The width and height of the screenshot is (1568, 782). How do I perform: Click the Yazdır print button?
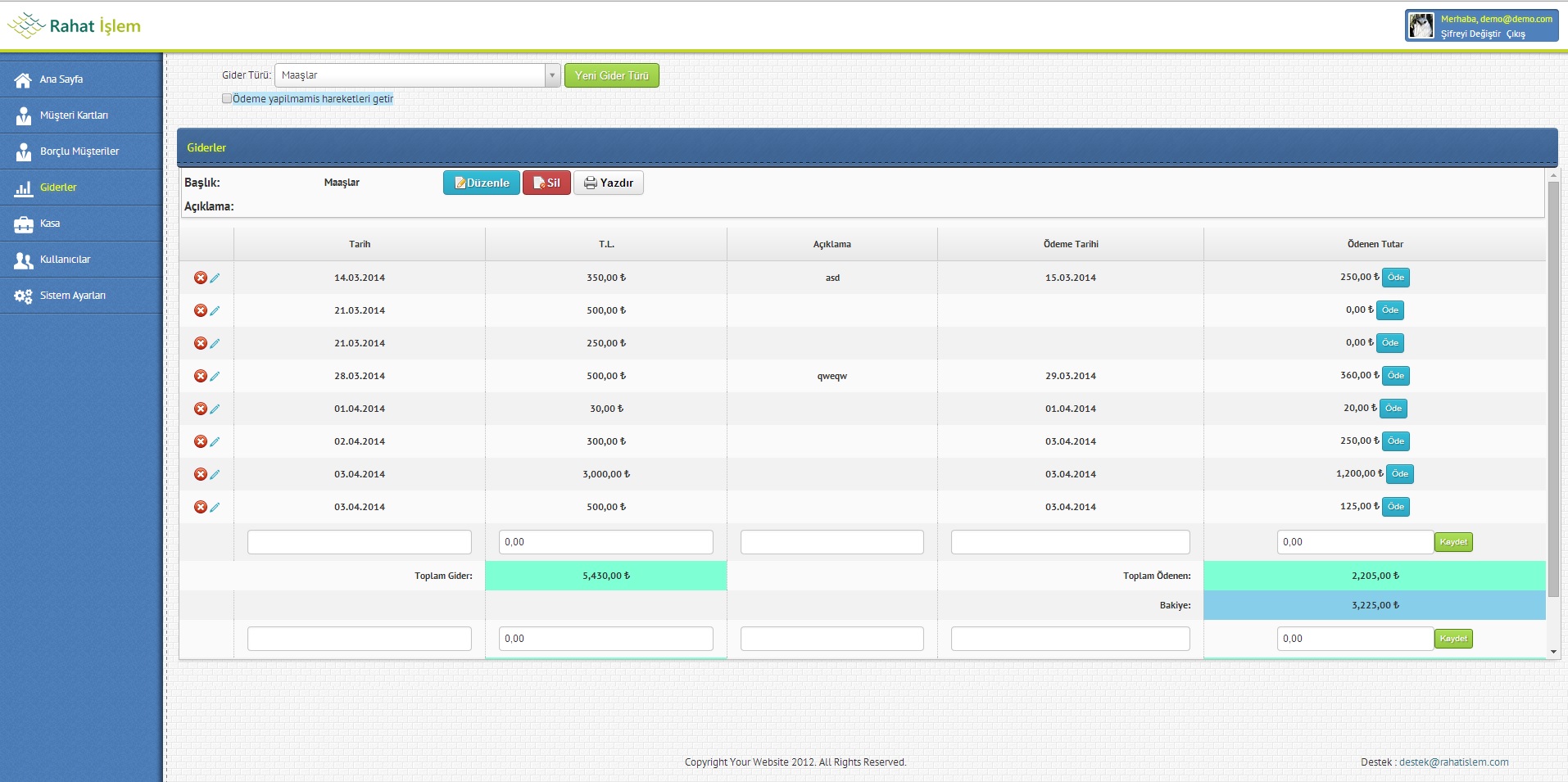609,183
